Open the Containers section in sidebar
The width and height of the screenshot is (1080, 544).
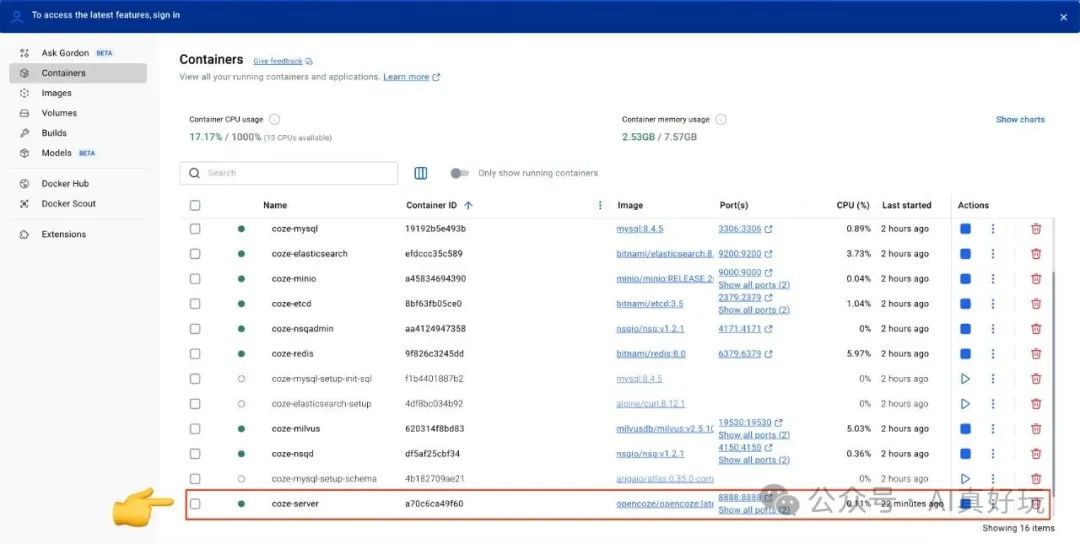click(78, 73)
